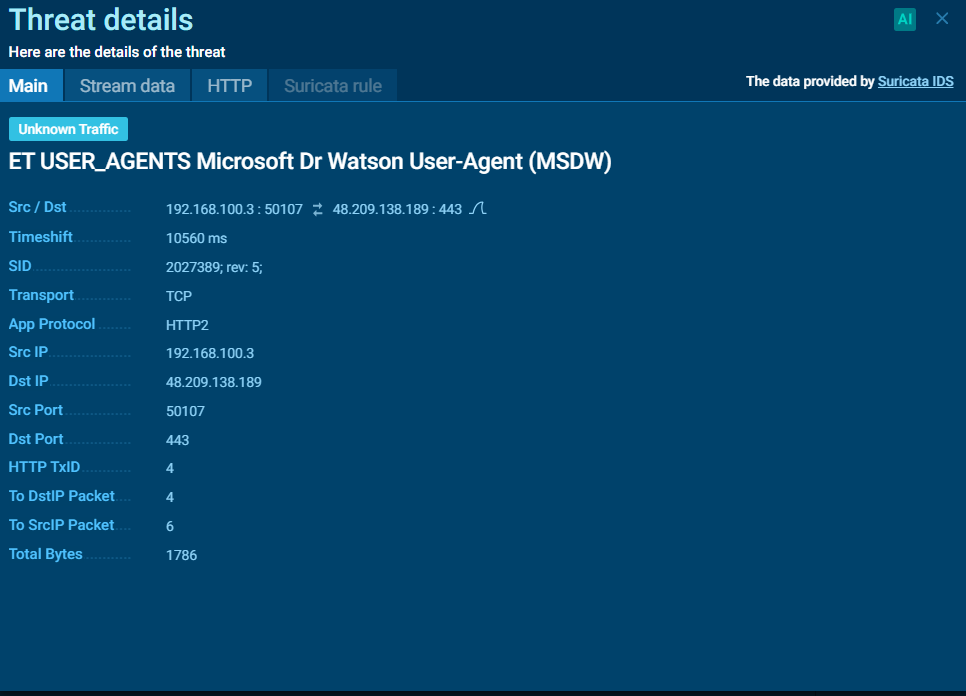
Task: Click the To SrcIP Packet value 6
Action: click(170, 527)
